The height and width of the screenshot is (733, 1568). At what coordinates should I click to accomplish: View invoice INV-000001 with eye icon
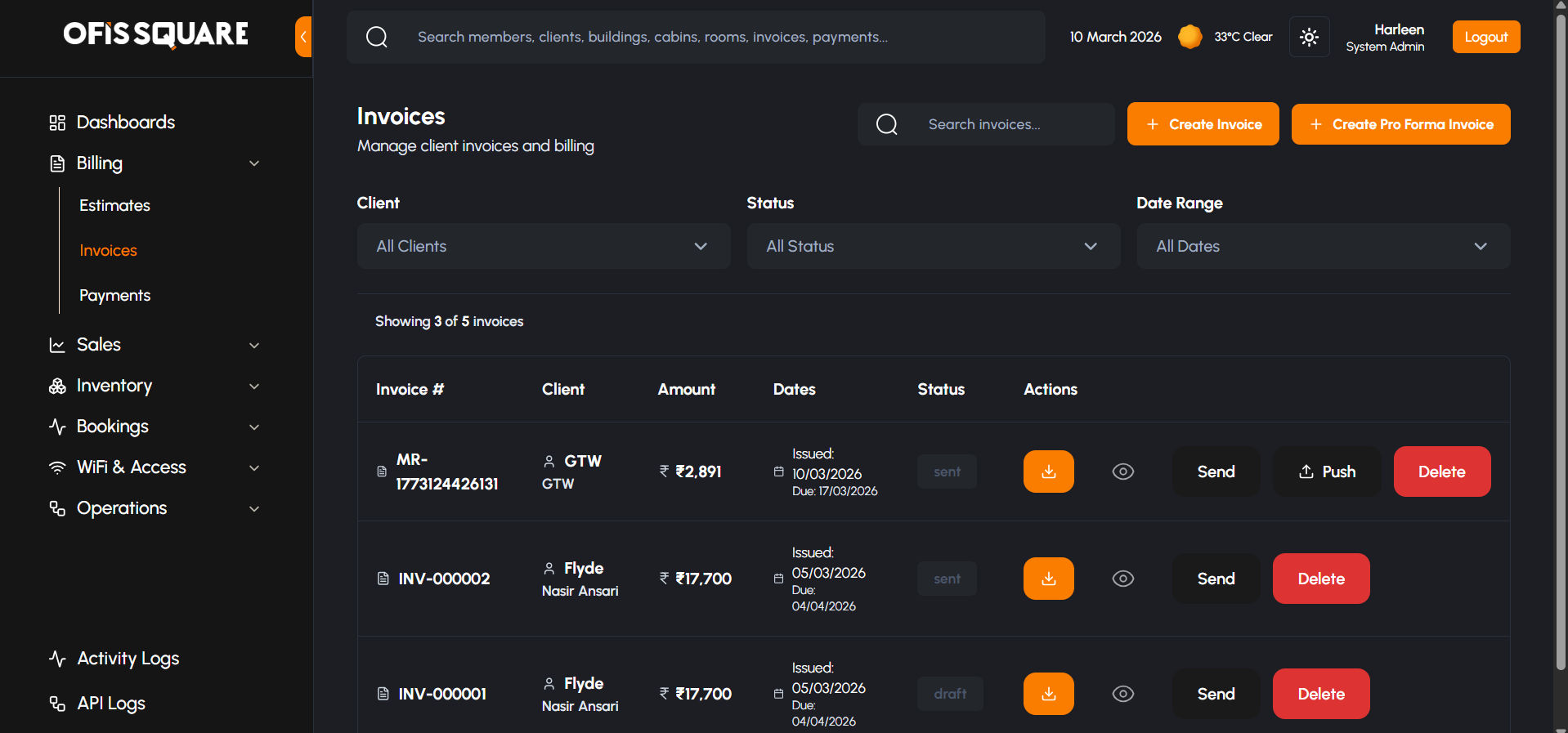point(1123,694)
